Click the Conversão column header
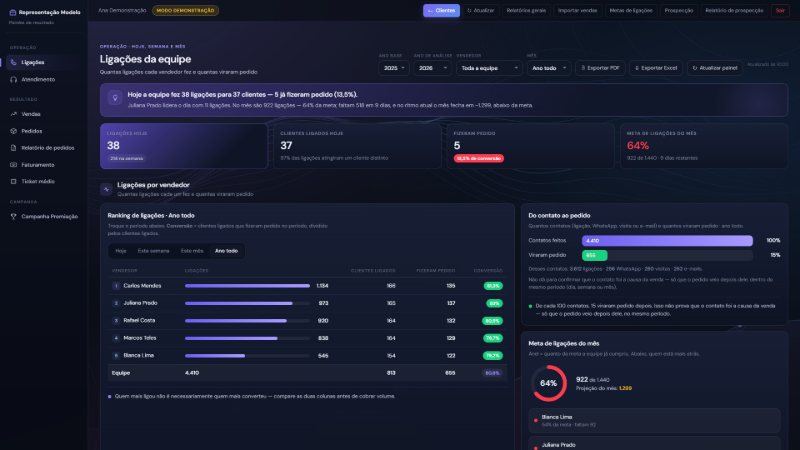Image resolution: width=800 pixels, height=450 pixels. click(488, 271)
